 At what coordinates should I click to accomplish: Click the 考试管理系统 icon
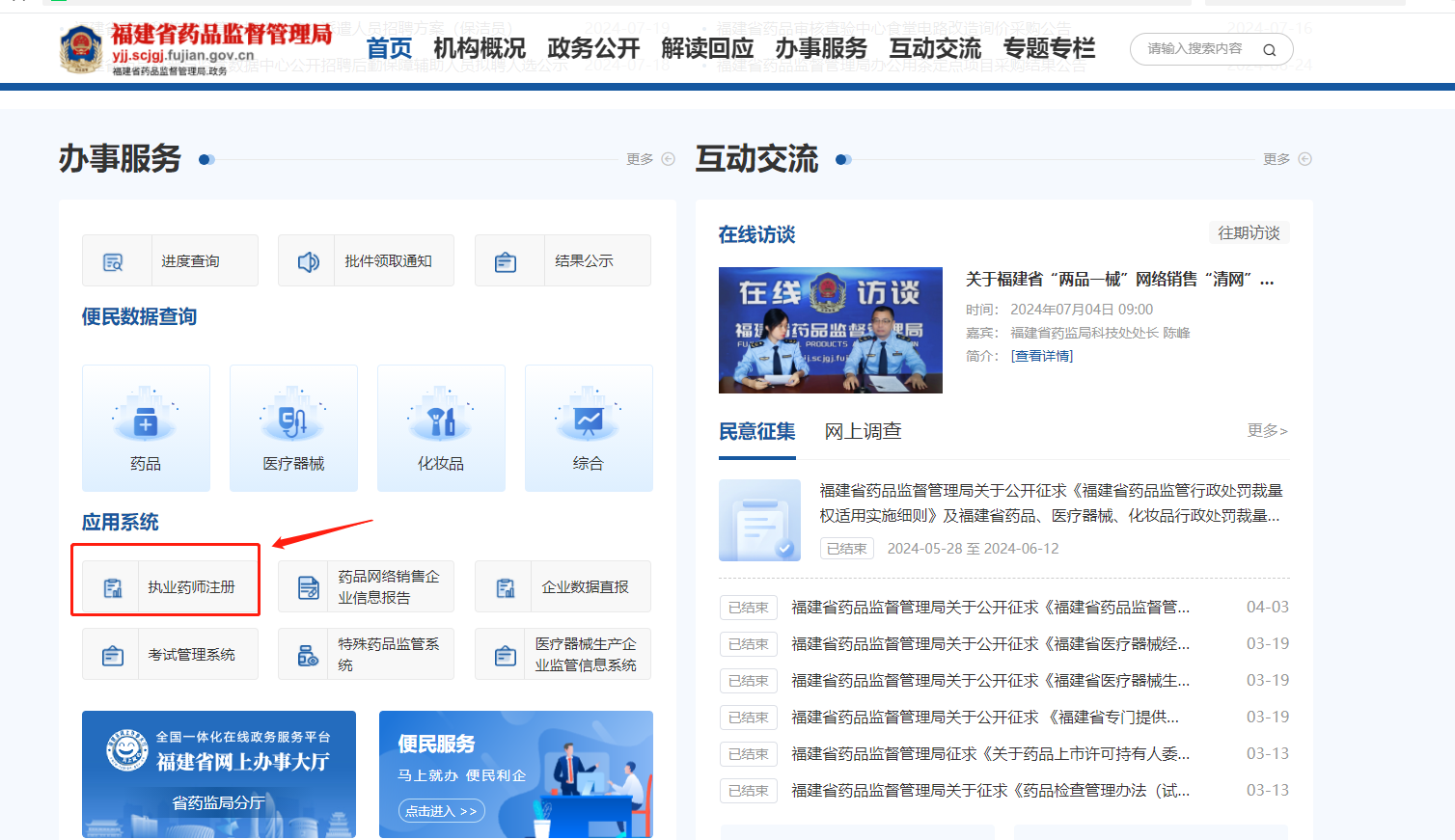(113, 655)
